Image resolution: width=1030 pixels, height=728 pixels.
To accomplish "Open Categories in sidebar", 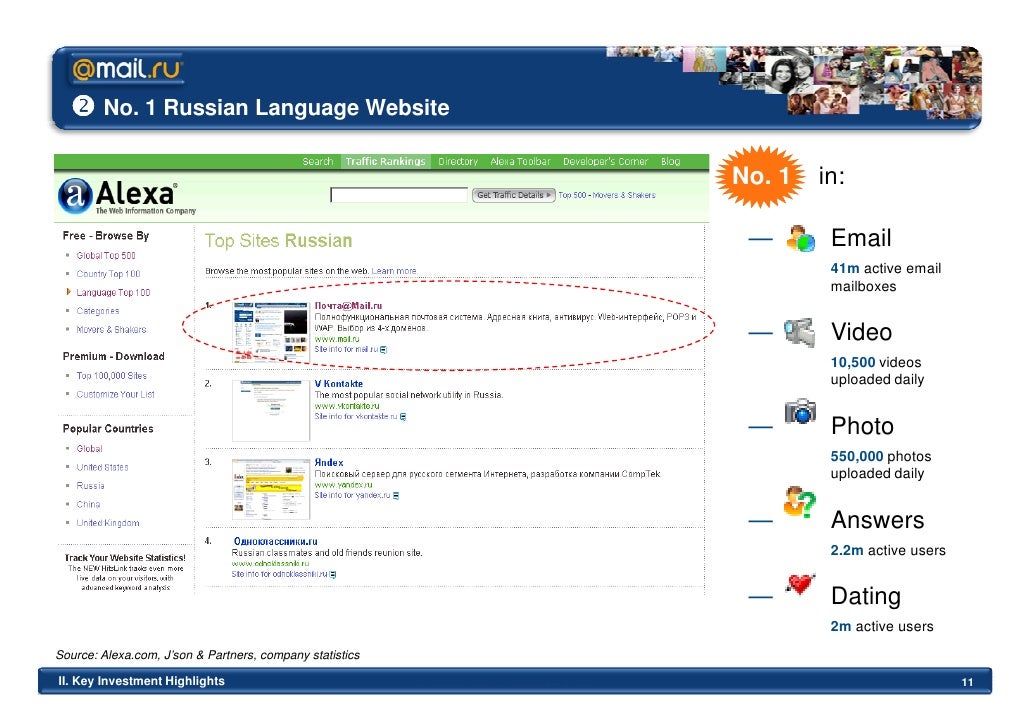I will pos(98,311).
